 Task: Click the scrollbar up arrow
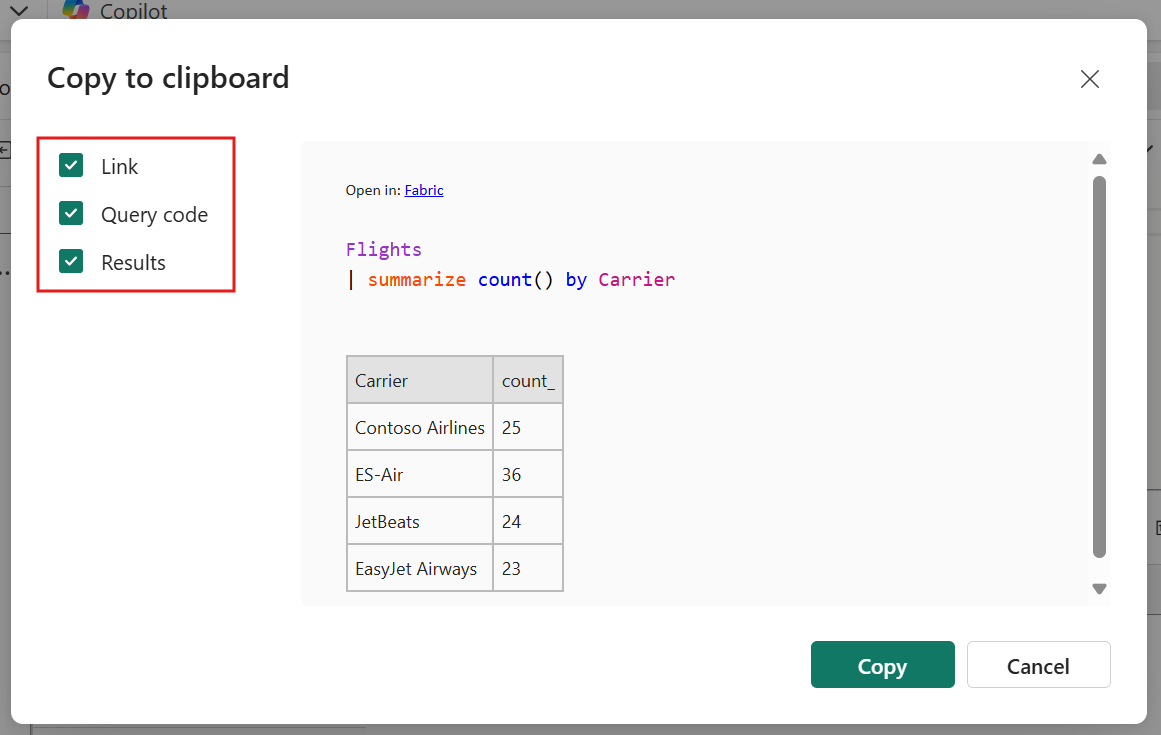(x=1099, y=158)
